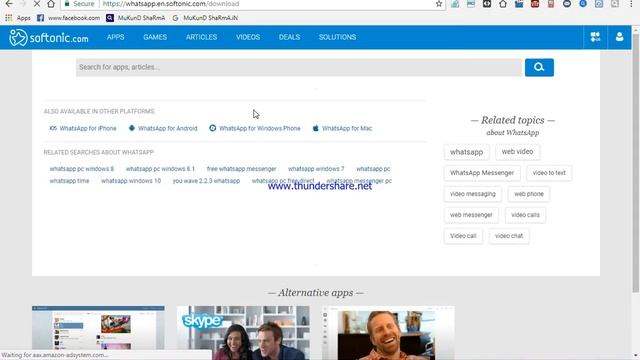Select the web video topic tag
Image resolution: width=640 pixels, height=360 pixels.
pos(518,151)
